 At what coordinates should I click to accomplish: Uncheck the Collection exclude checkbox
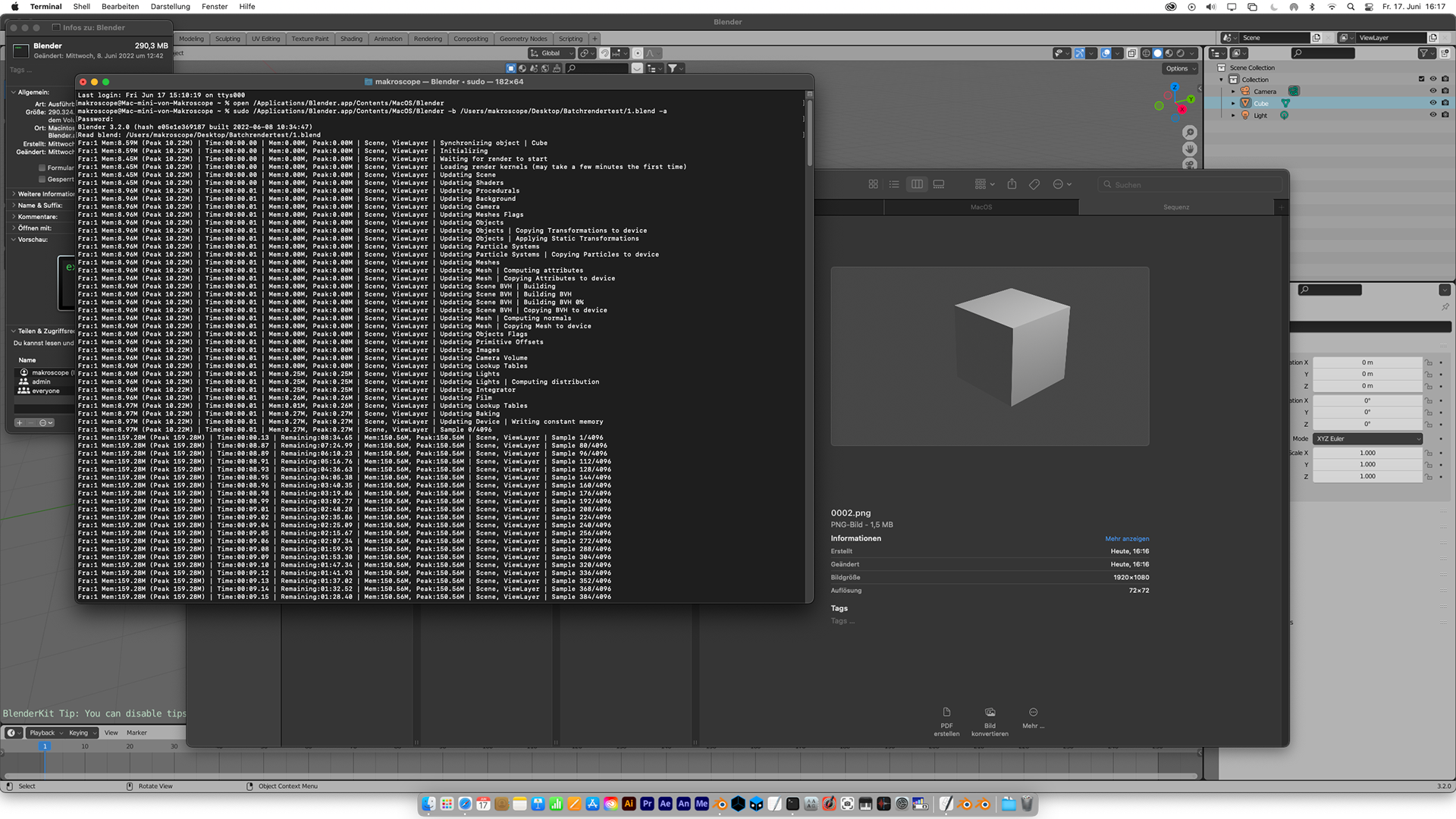1421,79
